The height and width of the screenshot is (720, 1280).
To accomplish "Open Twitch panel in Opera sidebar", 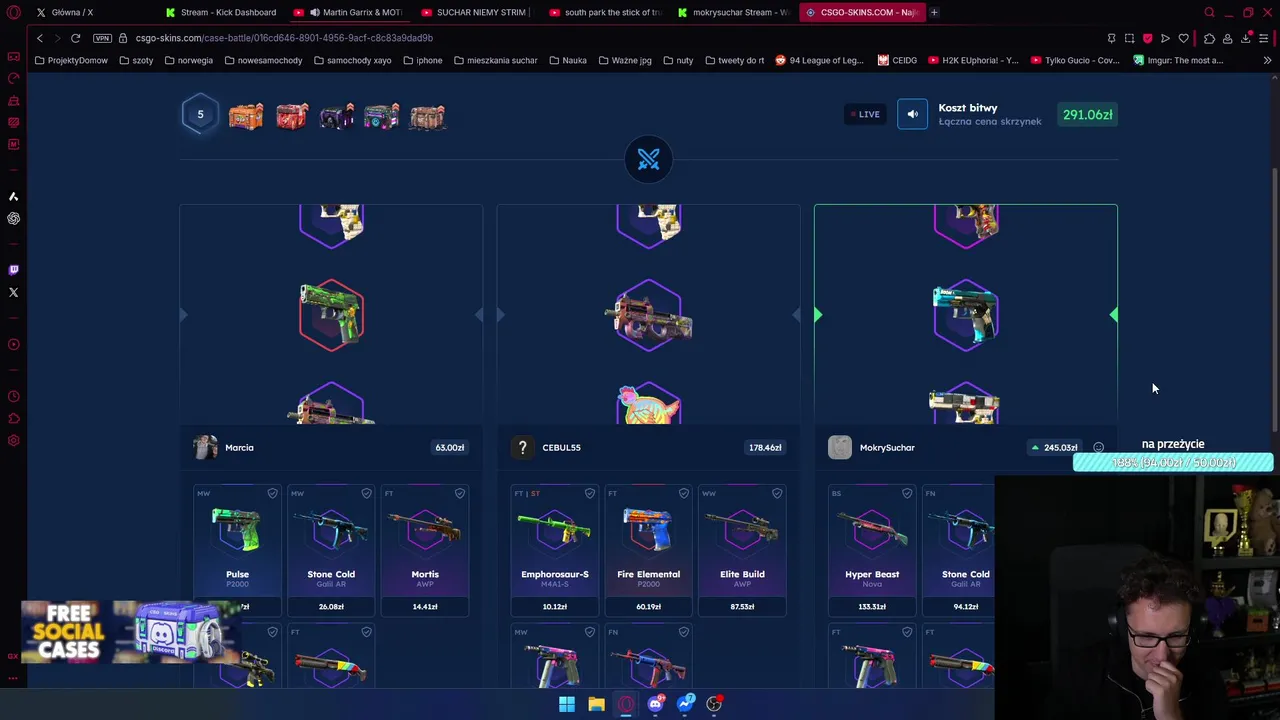I will [x=13, y=270].
